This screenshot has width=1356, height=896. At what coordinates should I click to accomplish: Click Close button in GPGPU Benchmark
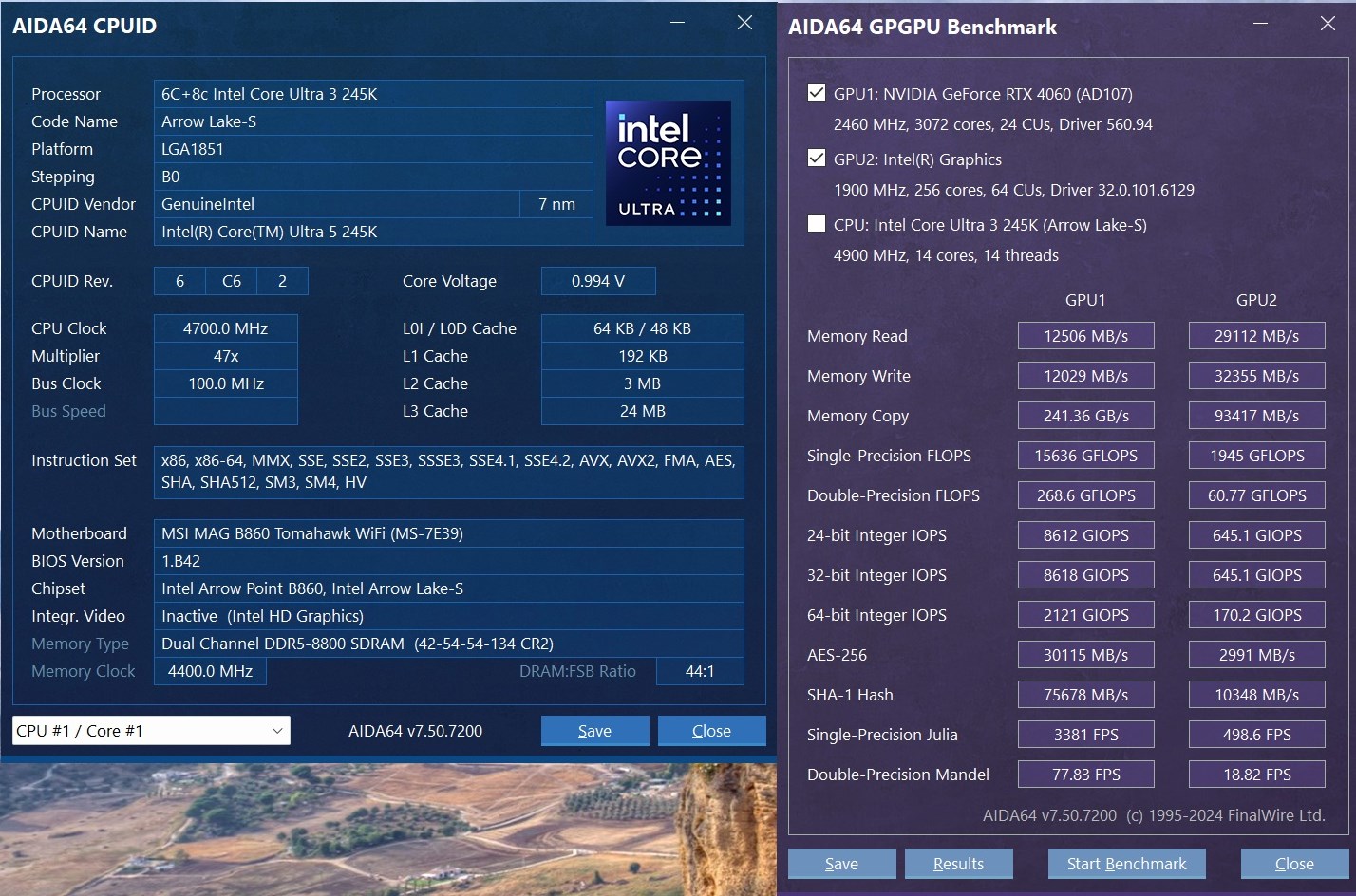click(1293, 864)
